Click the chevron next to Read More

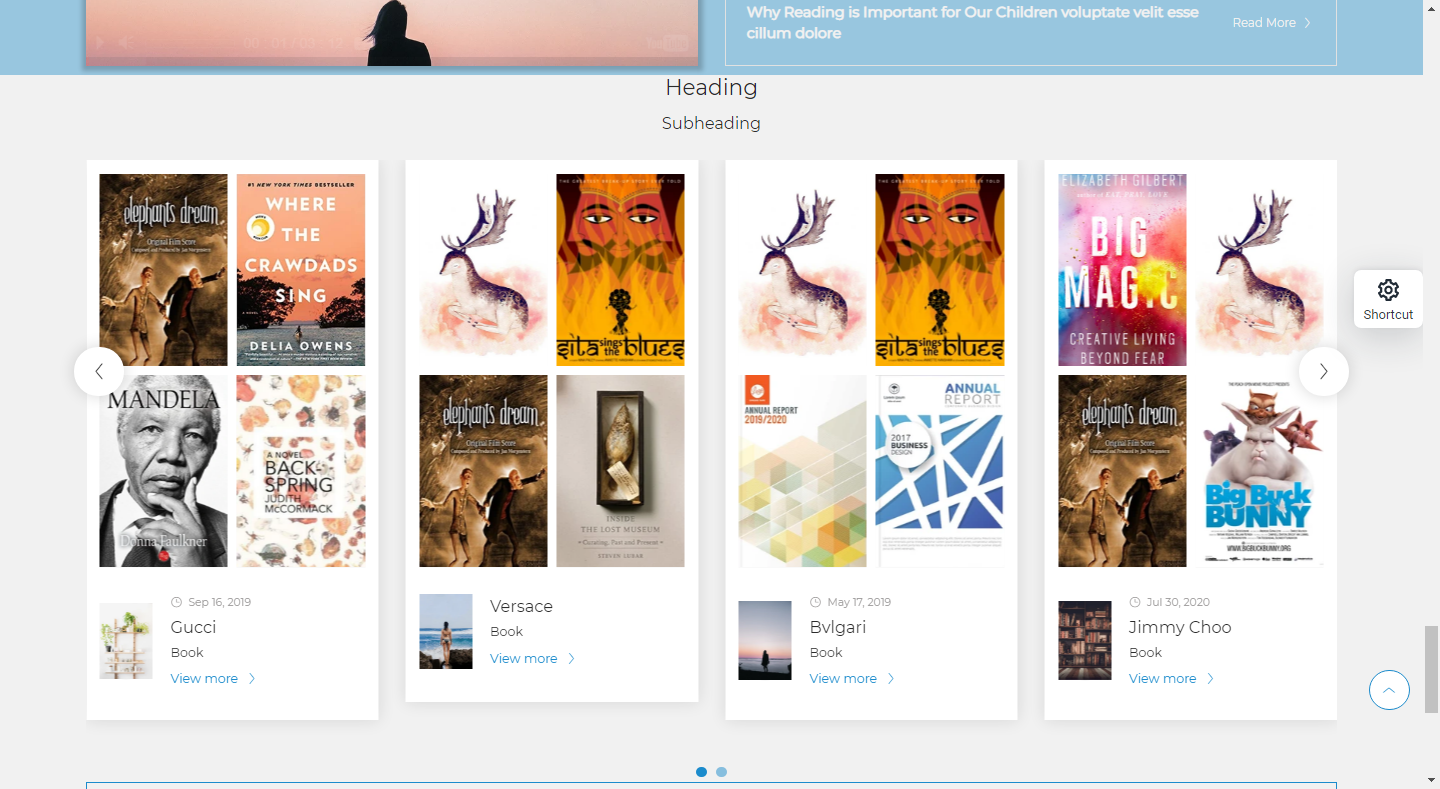[1307, 23]
